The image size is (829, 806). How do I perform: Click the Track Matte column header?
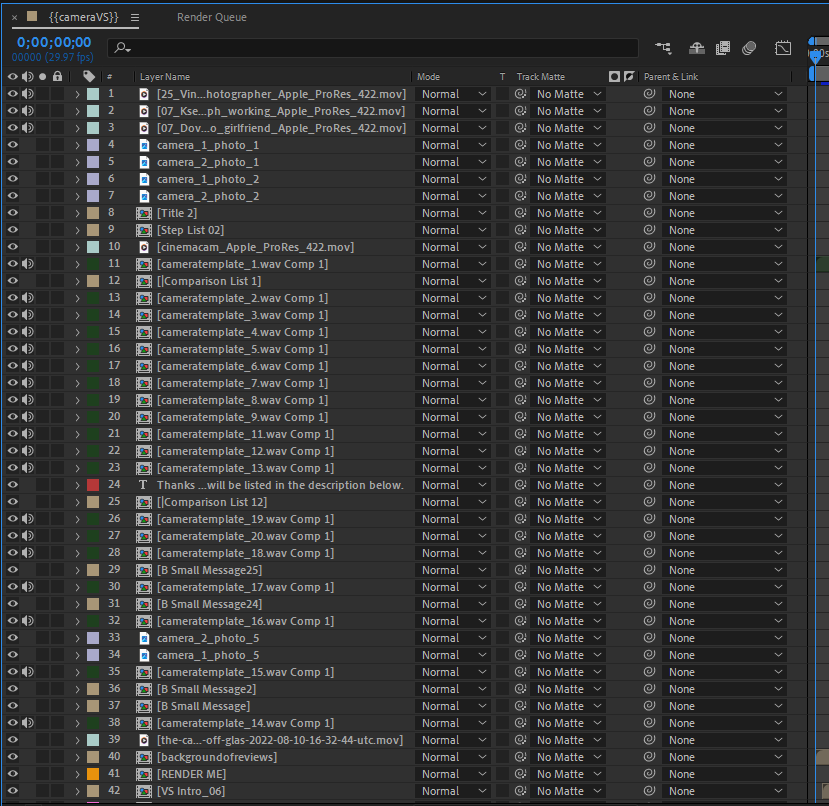click(x=540, y=77)
